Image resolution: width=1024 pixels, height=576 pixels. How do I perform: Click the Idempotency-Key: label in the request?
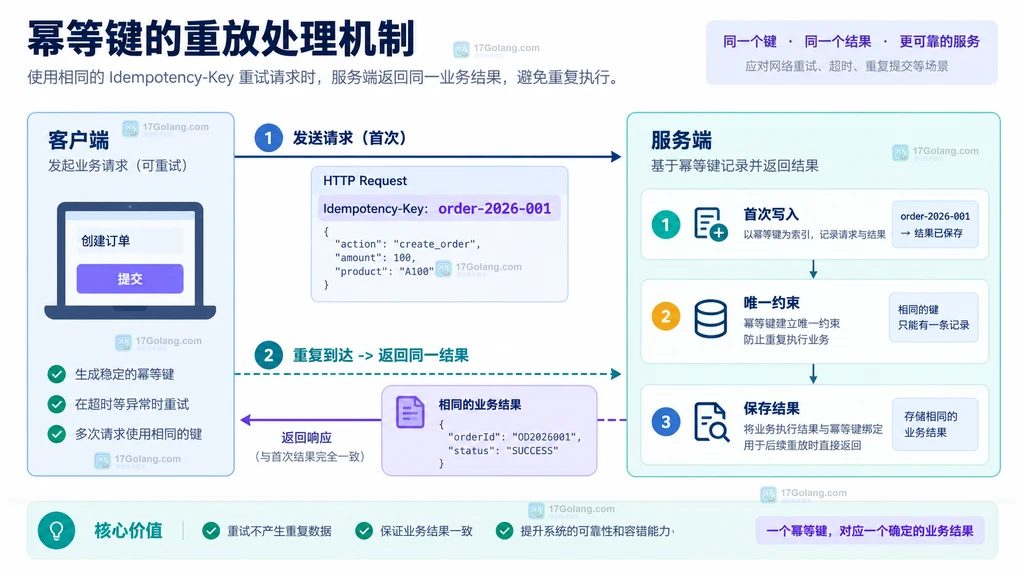pyautogui.click(x=376, y=209)
